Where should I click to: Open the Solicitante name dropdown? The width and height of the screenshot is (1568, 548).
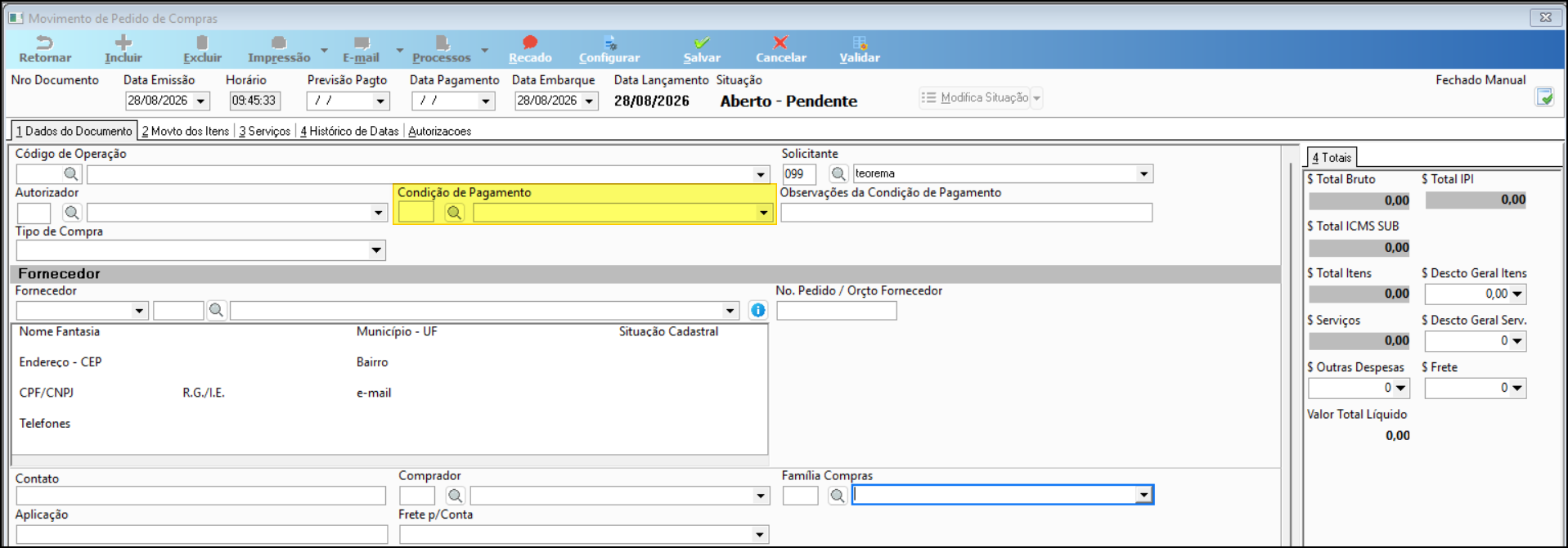[x=1144, y=173]
